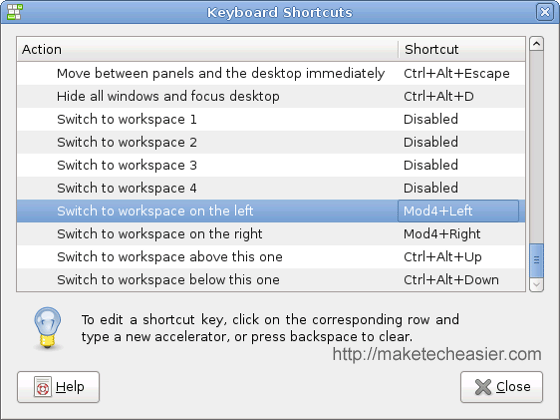Viewport: 560px width, 420px height.
Task: Click the keyboard grid icon in title bar
Action: pyautogui.click(x=14, y=12)
